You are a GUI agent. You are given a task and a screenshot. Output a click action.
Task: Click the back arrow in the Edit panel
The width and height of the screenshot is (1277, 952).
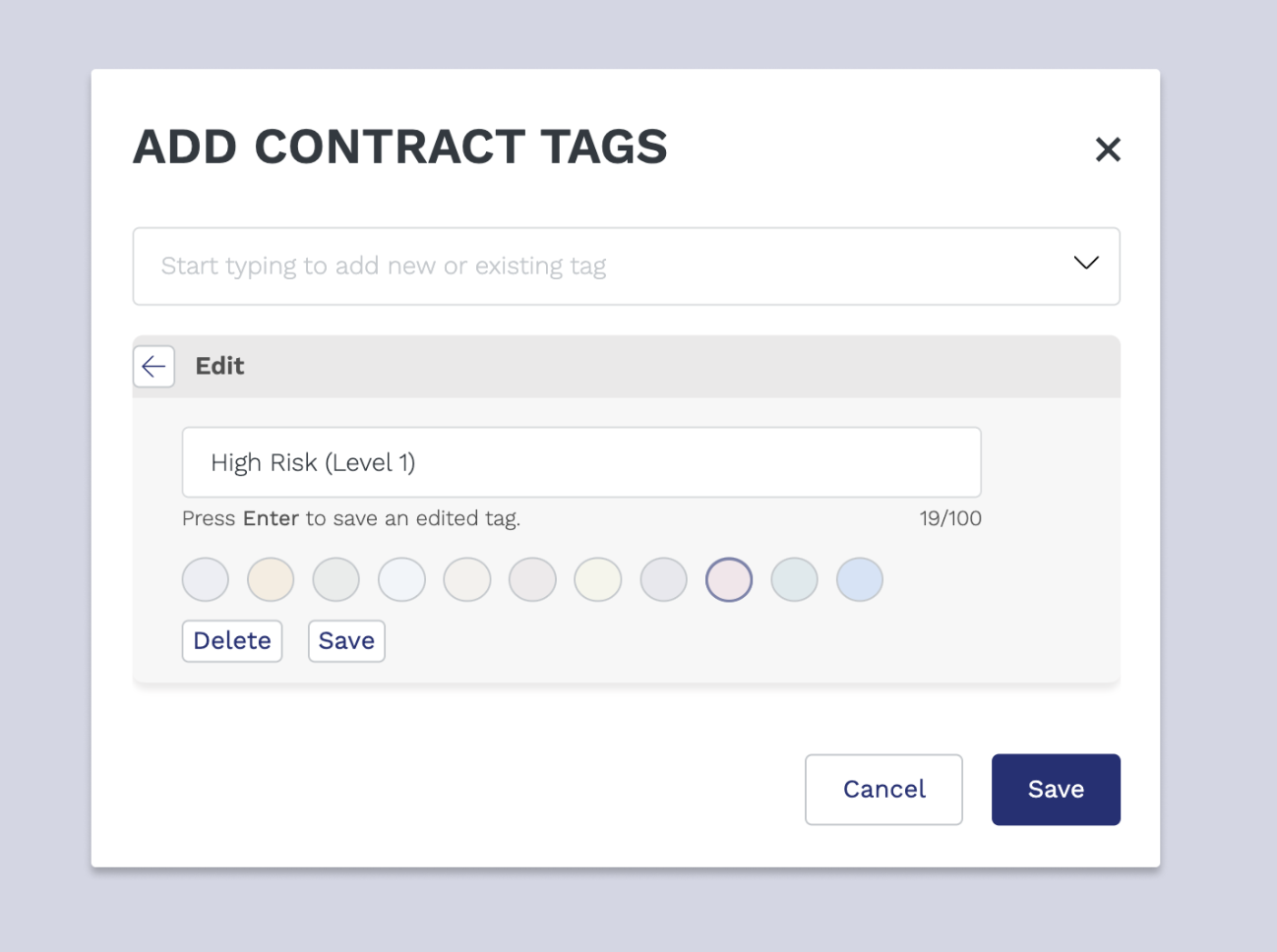coord(153,366)
